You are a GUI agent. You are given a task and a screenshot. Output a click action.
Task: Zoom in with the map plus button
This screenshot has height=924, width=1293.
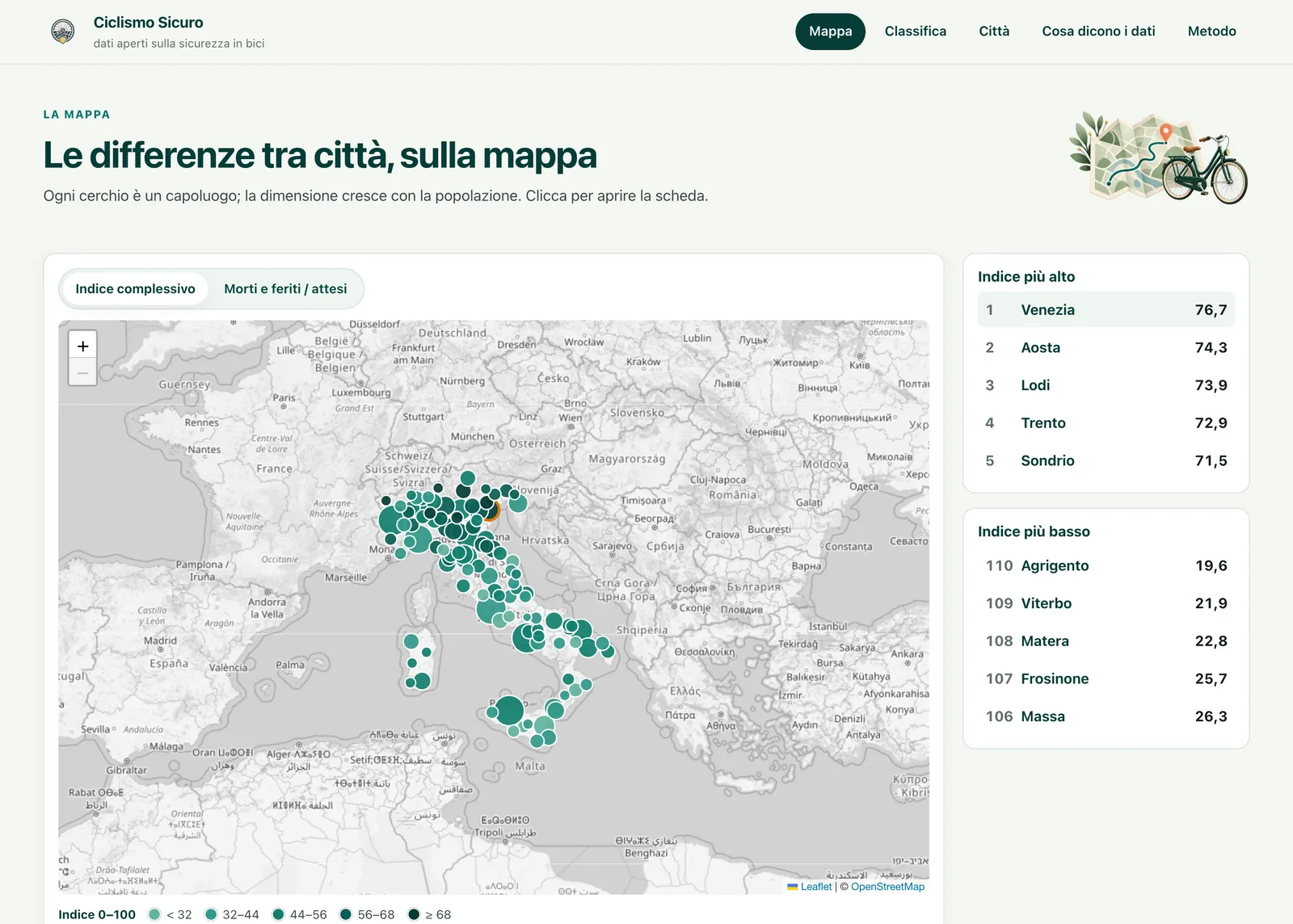coord(82,346)
